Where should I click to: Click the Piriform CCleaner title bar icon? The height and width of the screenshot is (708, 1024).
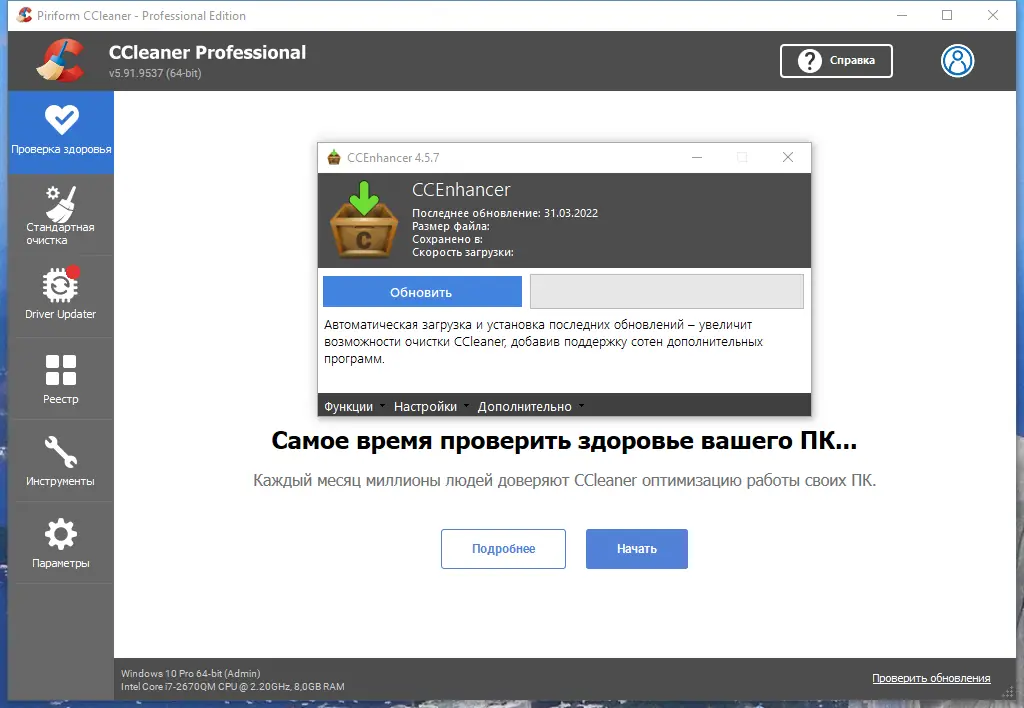pyautogui.click(x=24, y=15)
